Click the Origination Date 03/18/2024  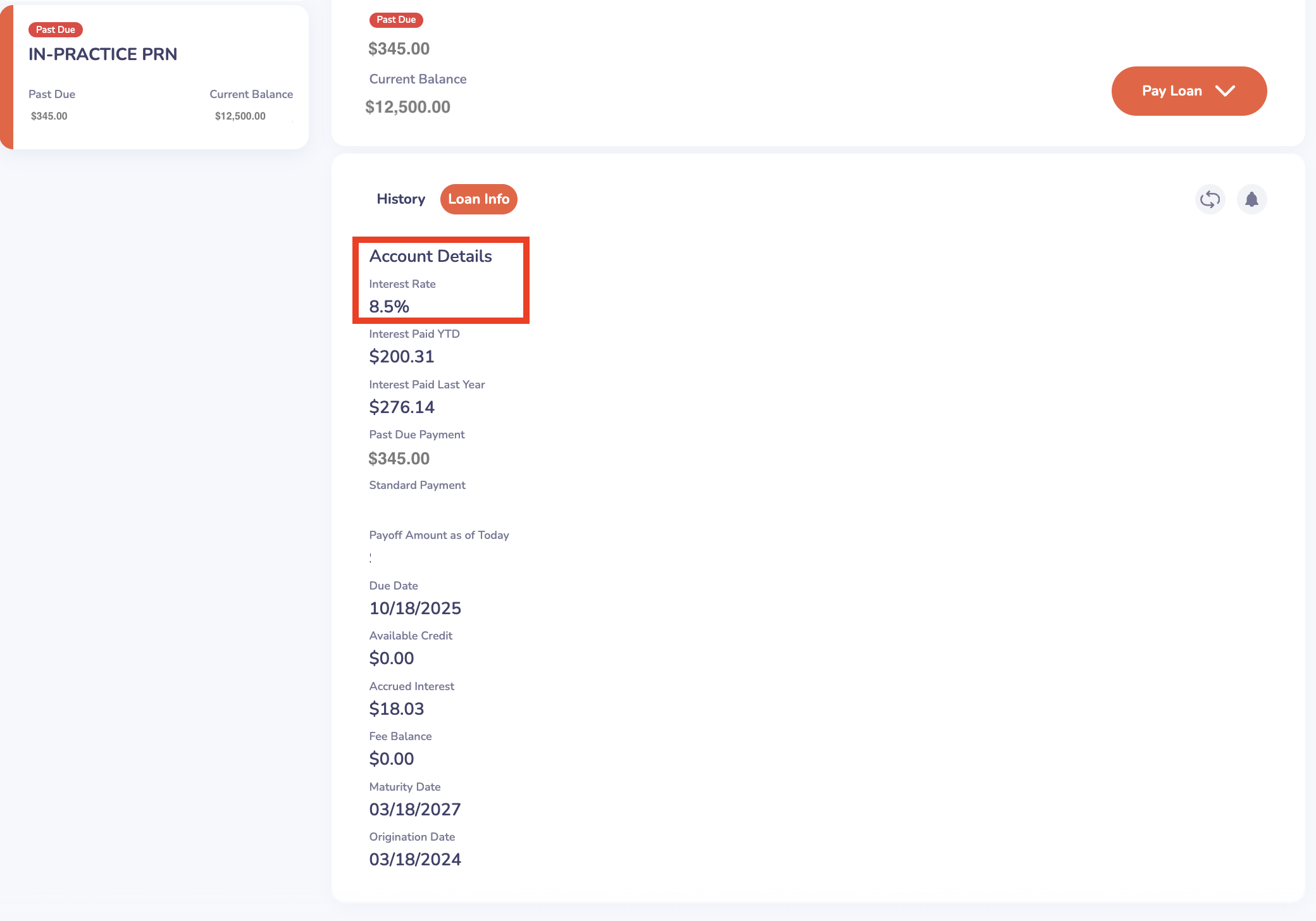pos(414,860)
